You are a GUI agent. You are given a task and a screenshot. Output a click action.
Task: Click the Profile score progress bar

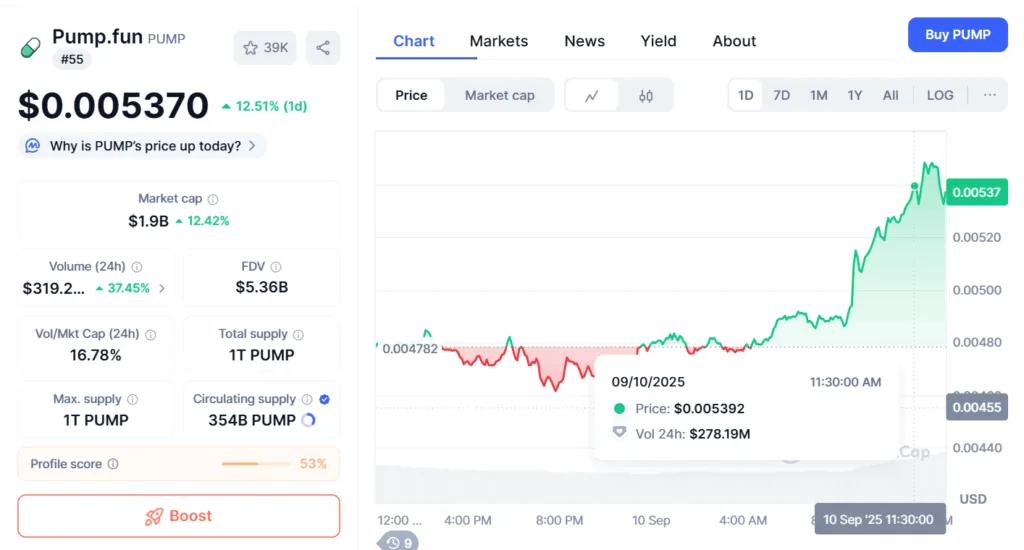click(256, 464)
